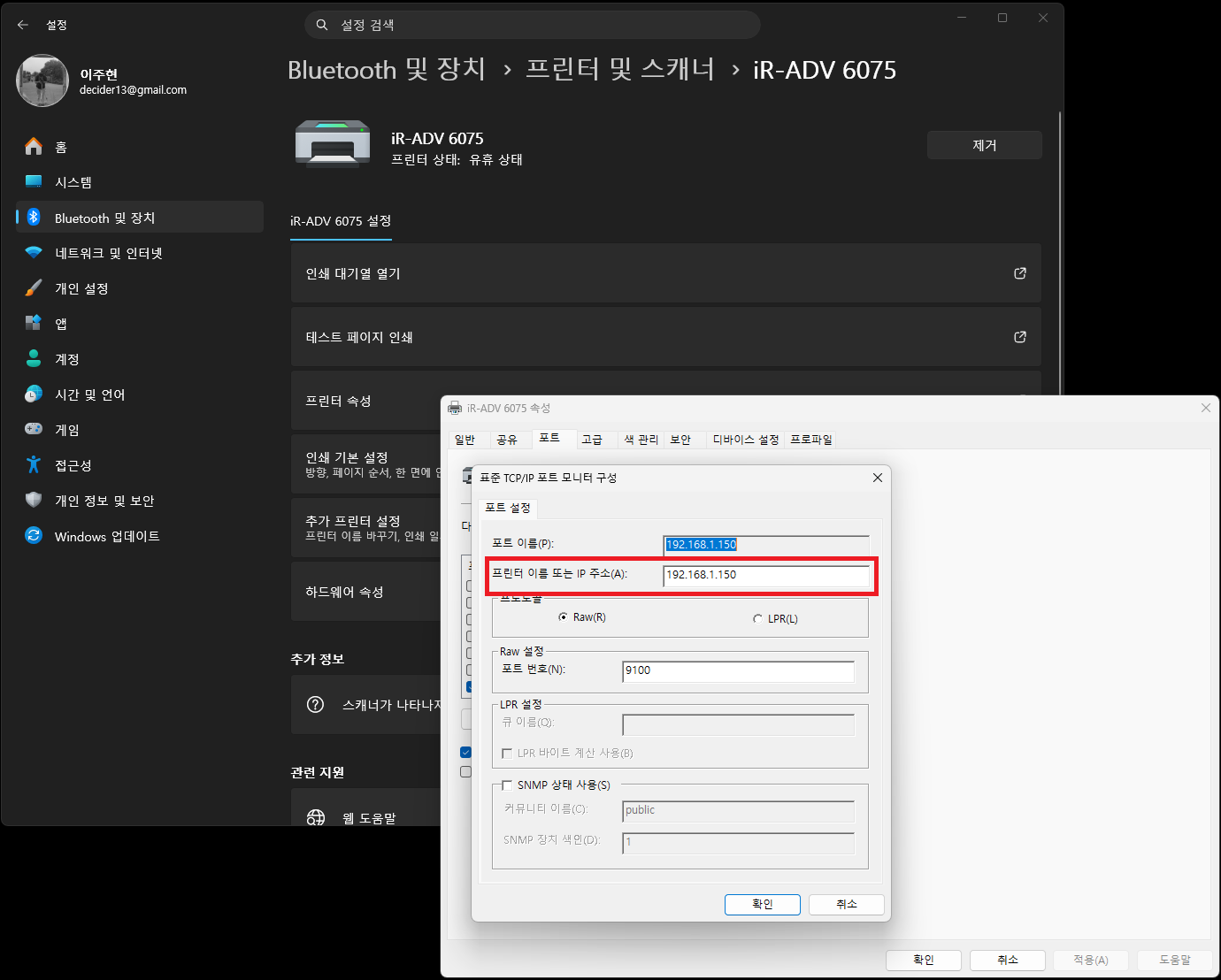Click the globe icon beside 웹 도움말
Image resolution: width=1221 pixels, height=980 pixels.
315,817
